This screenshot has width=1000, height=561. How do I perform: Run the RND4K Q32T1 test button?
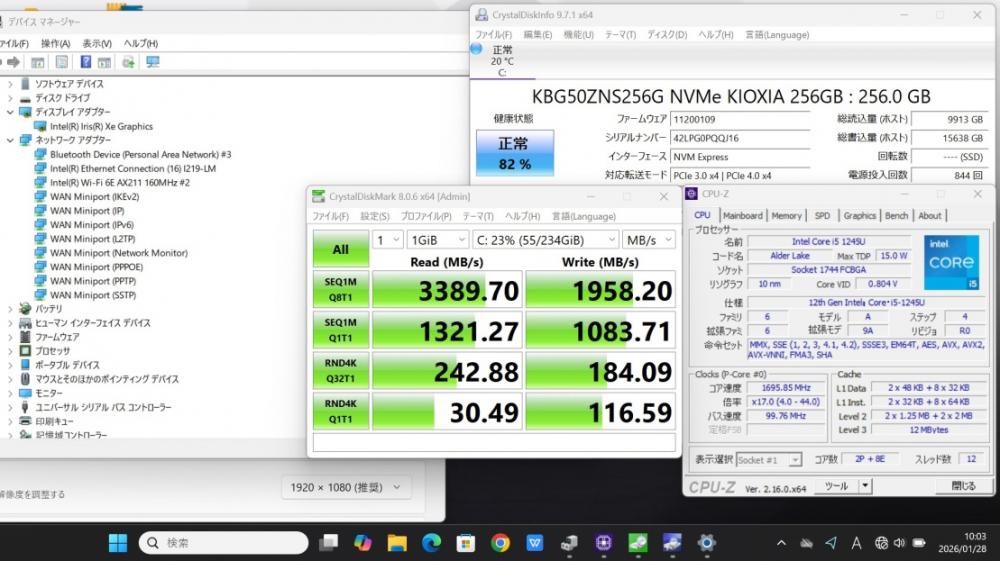coord(341,370)
